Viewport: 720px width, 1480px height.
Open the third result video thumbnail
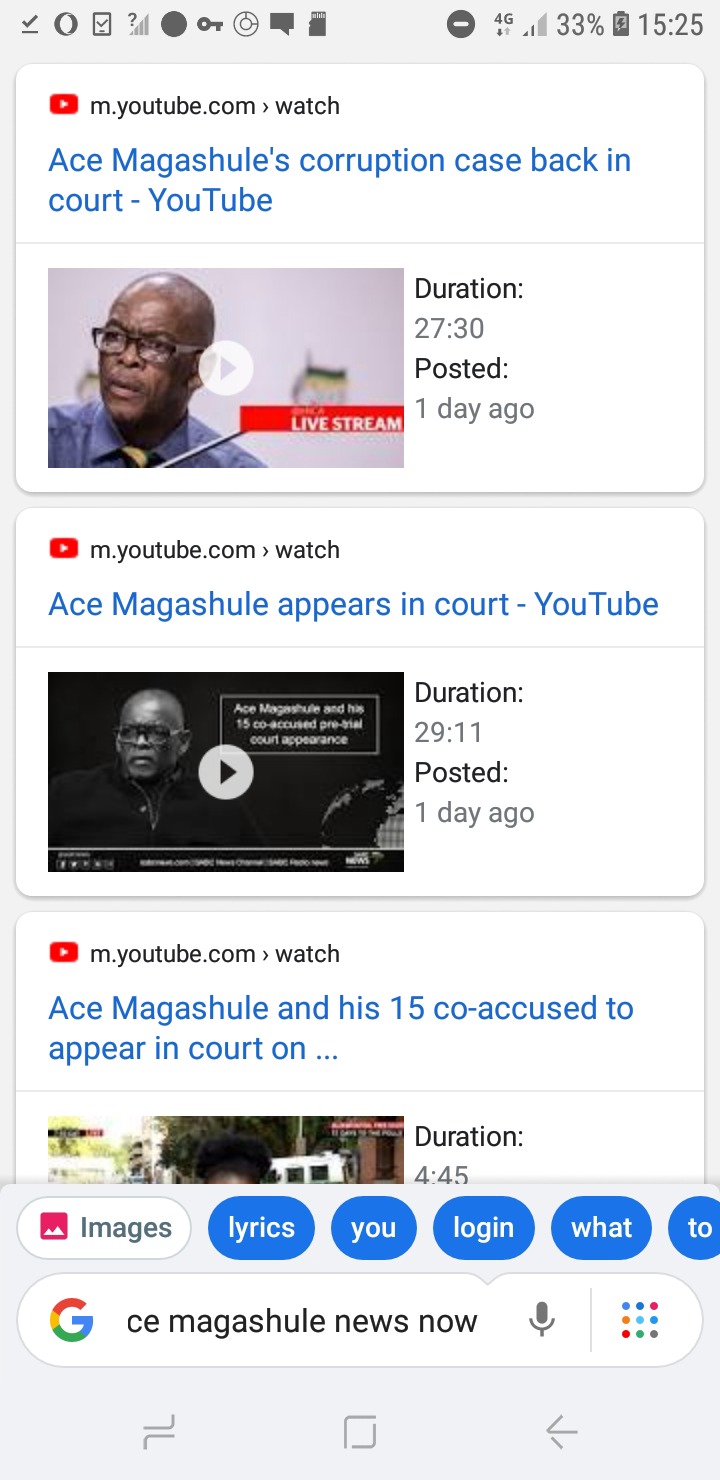226,1149
